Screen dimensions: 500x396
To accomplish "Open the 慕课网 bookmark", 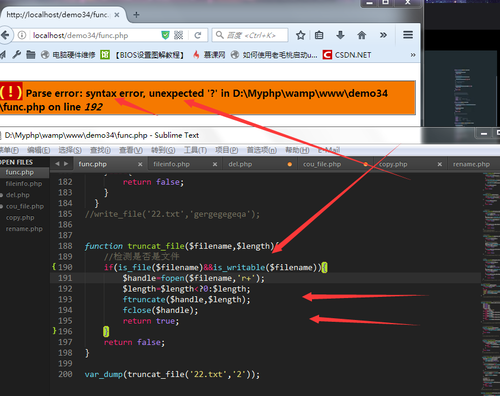I will [209, 55].
